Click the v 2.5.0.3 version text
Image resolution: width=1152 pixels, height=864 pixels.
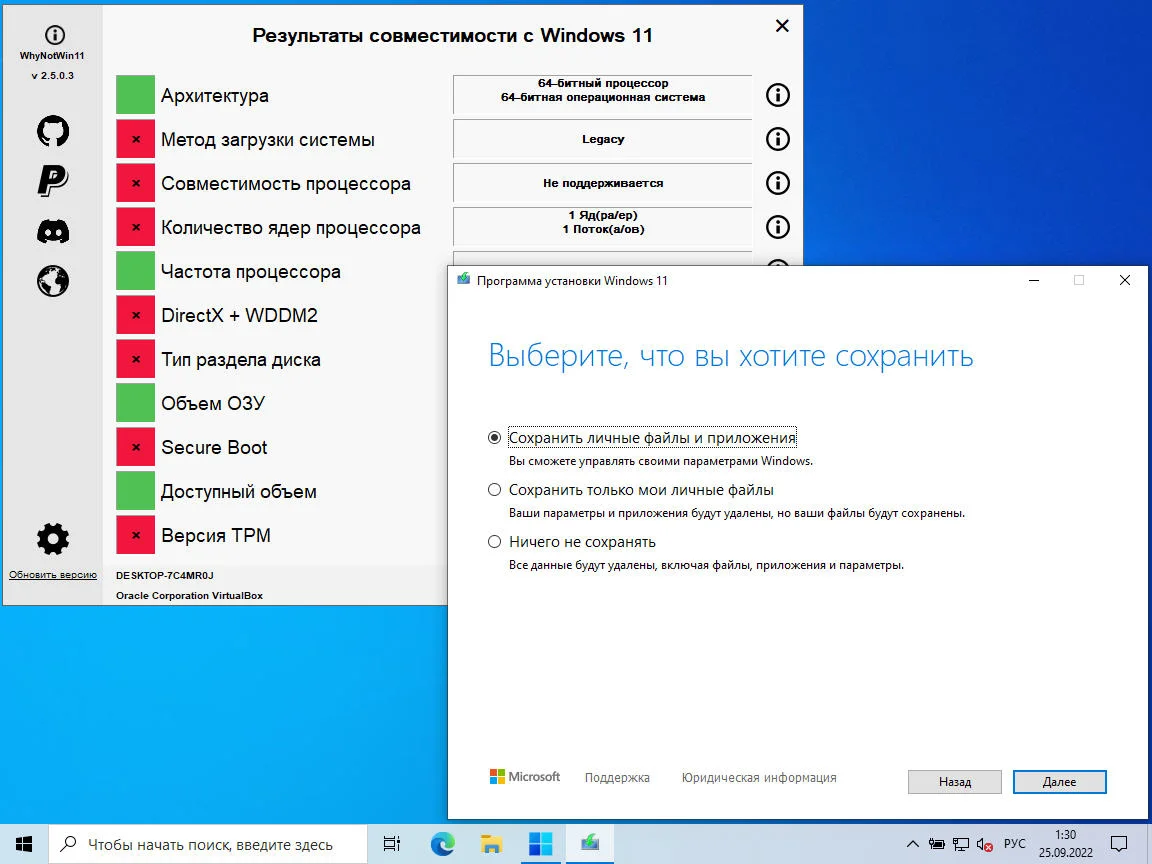coord(52,76)
